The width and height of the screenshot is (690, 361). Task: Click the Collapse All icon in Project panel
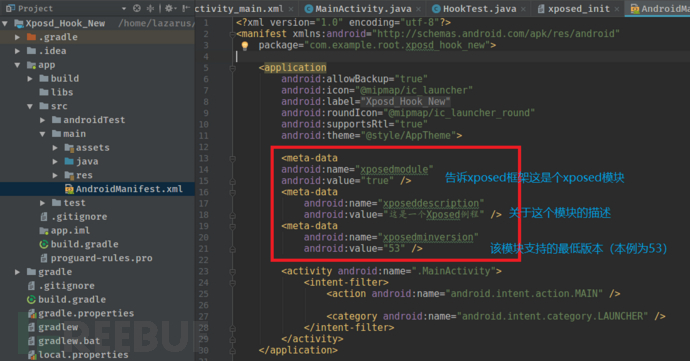coord(150,8)
